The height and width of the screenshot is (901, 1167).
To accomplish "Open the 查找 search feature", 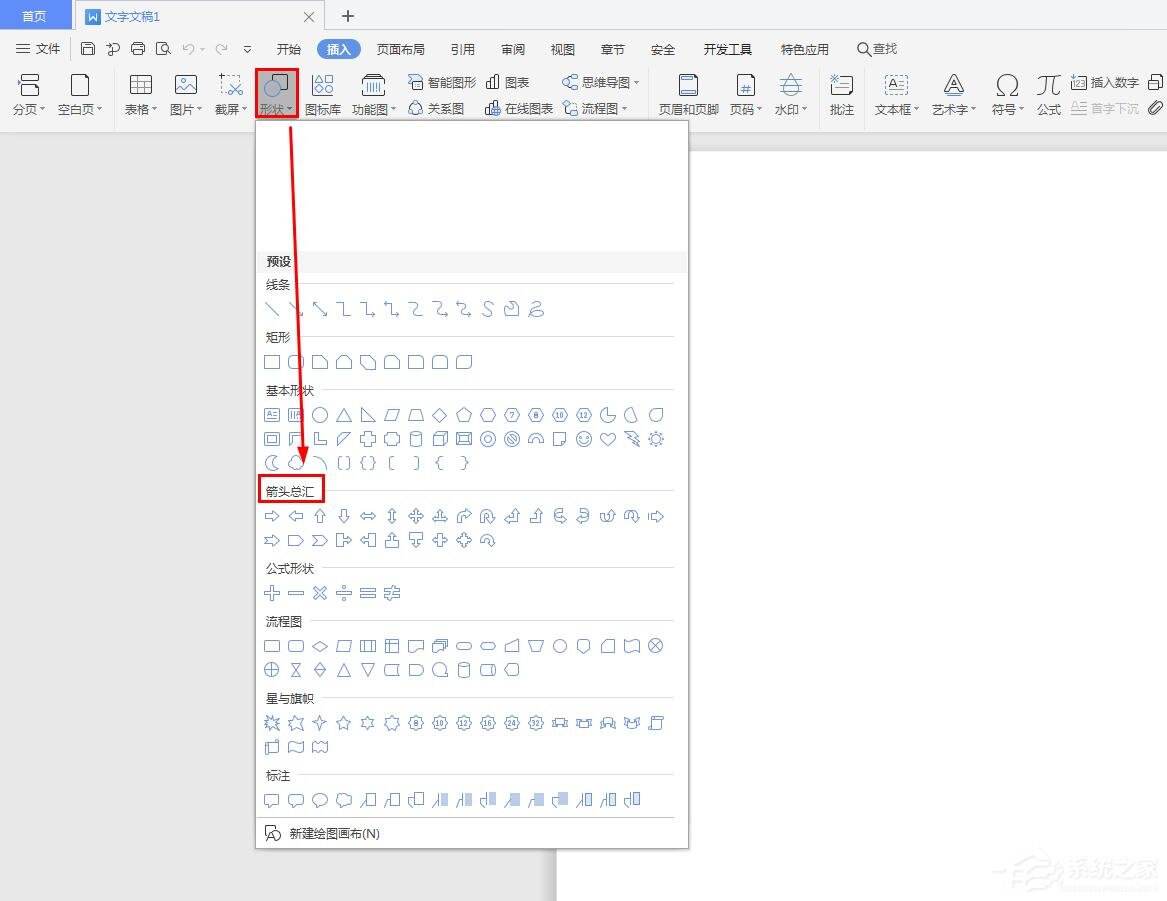I will [x=877, y=48].
